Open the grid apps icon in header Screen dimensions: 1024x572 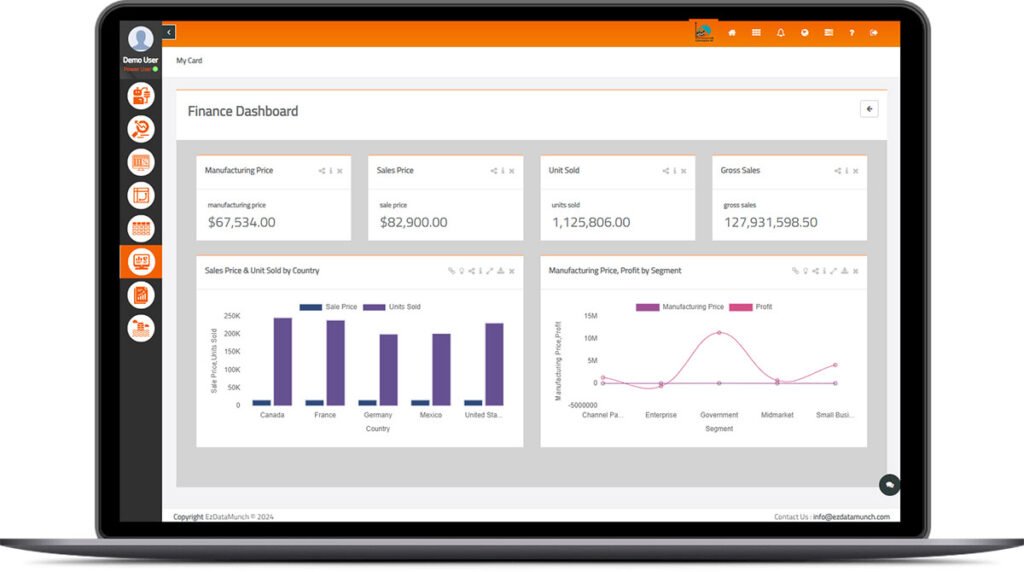pyautogui.click(x=756, y=33)
